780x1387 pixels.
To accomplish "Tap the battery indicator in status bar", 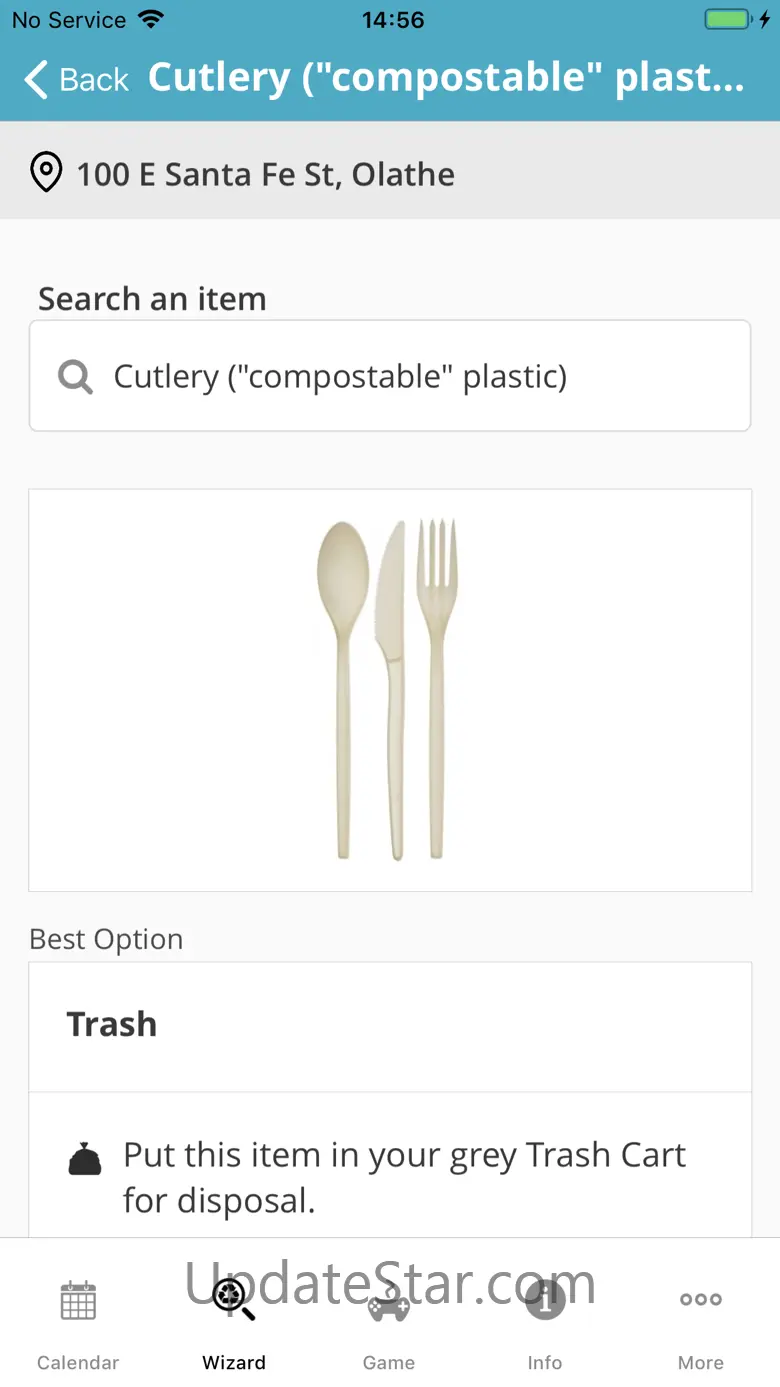I will pos(727,20).
